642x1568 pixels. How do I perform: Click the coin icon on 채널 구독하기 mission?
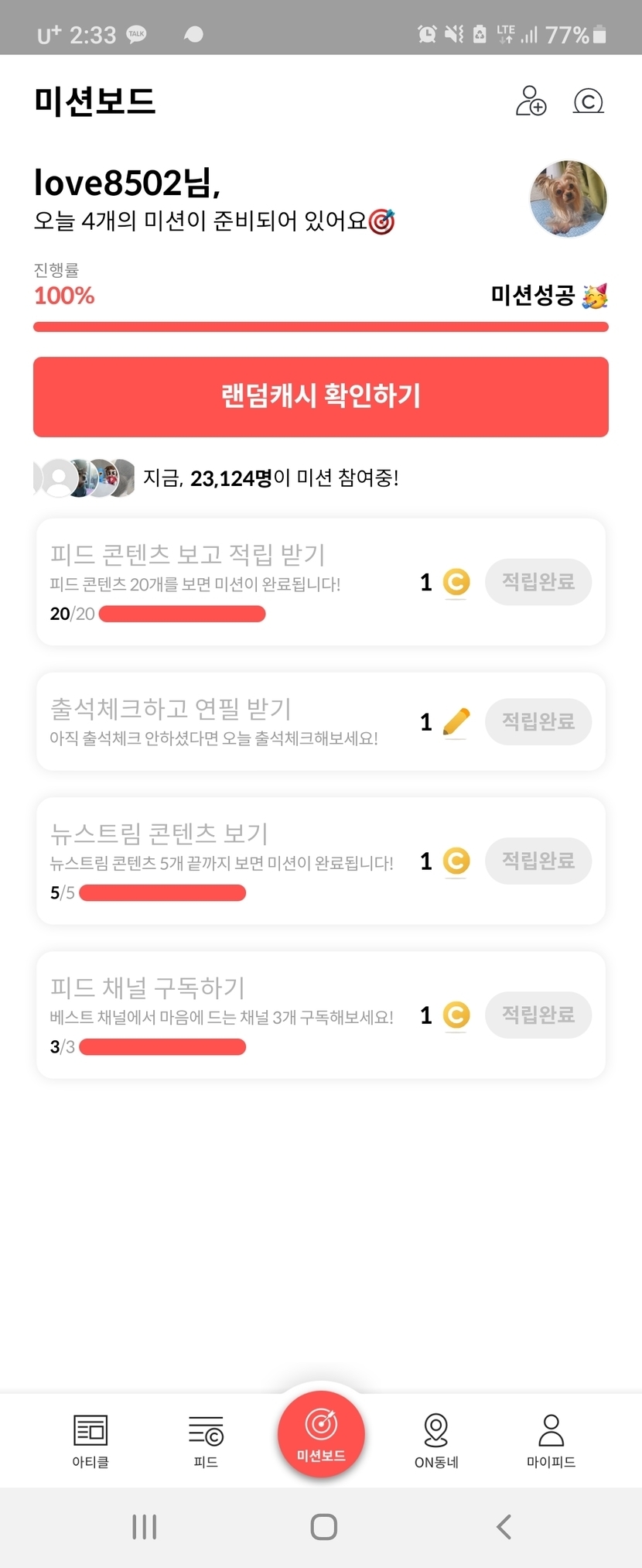coord(456,1015)
